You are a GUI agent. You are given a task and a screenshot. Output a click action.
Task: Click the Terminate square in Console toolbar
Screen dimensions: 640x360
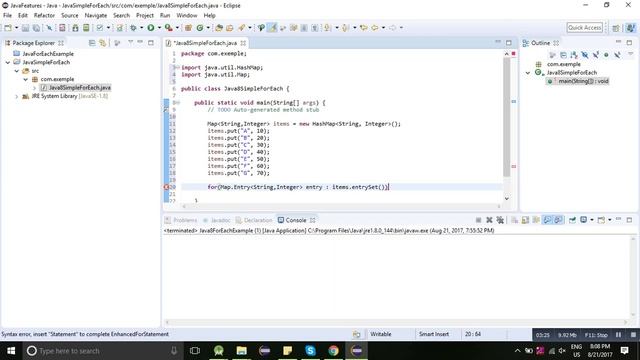[x=478, y=220]
